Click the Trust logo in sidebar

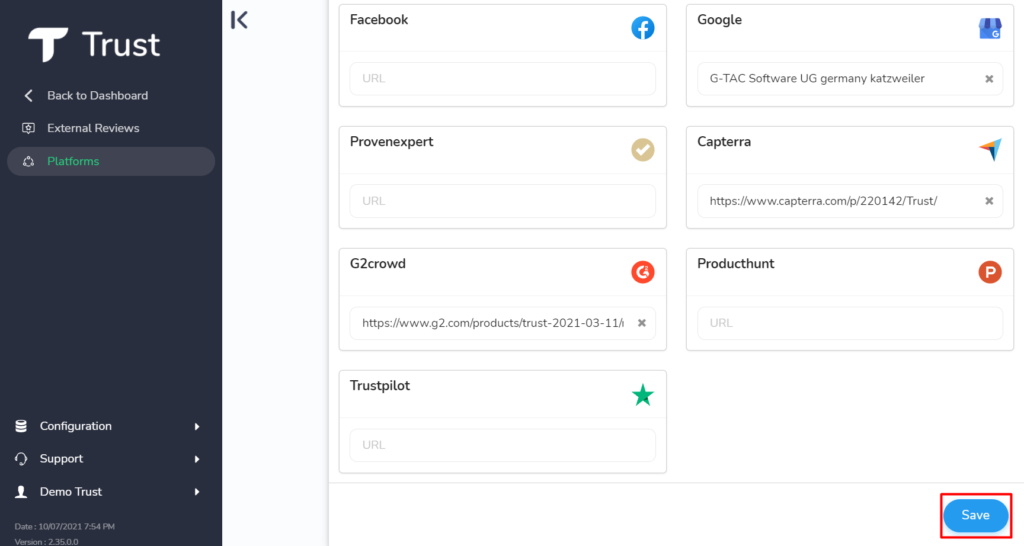(x=94, y=44)
